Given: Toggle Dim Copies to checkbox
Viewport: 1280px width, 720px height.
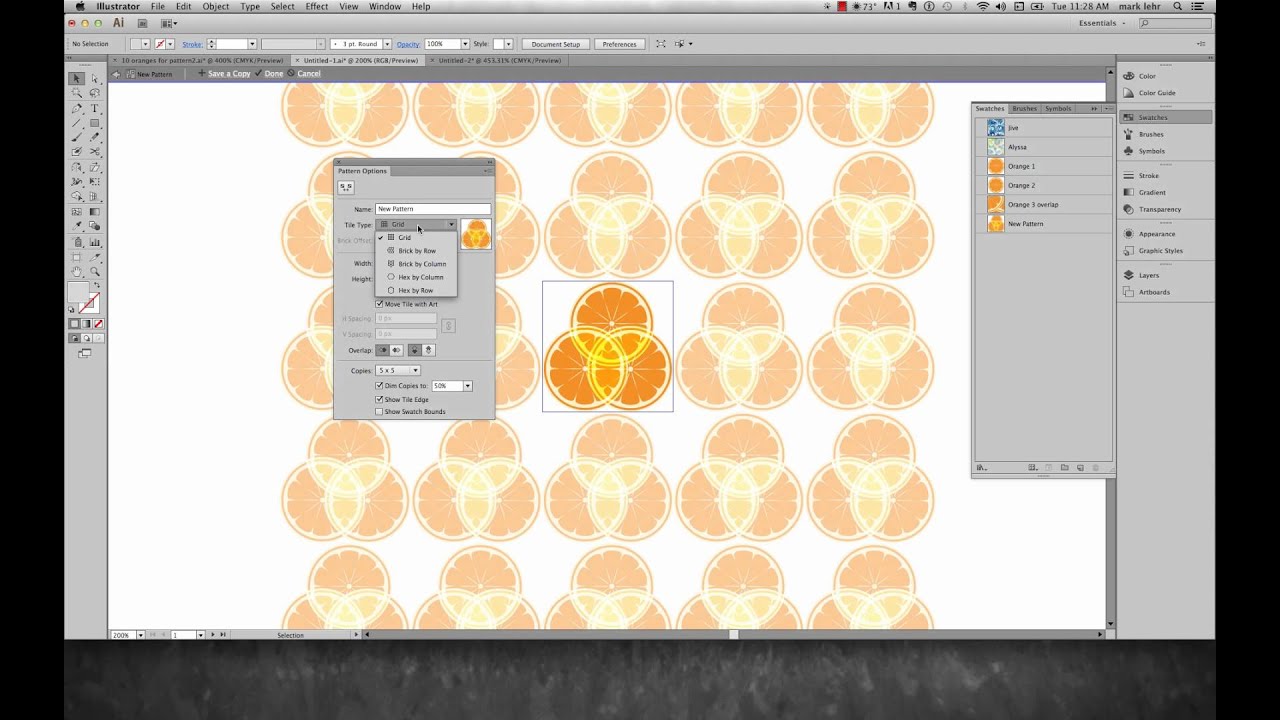Looking at the screenshot, I should [x=379, y=385].
